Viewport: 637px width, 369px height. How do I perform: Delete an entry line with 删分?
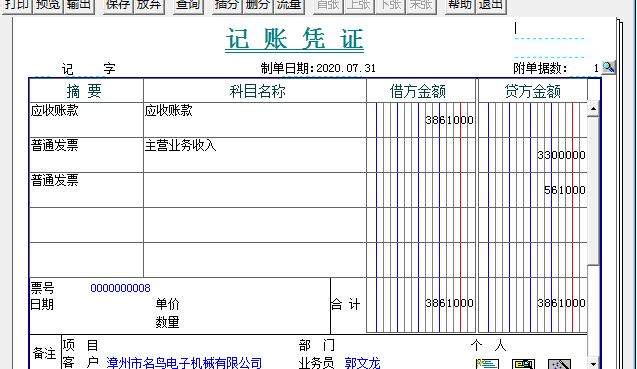point(258,6)
